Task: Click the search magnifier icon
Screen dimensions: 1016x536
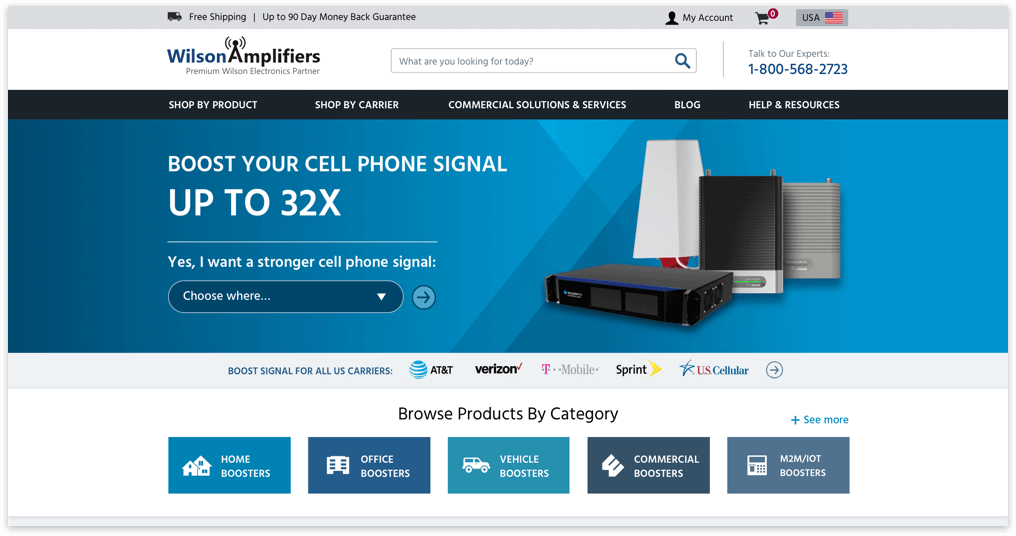Action: point(682,61)
